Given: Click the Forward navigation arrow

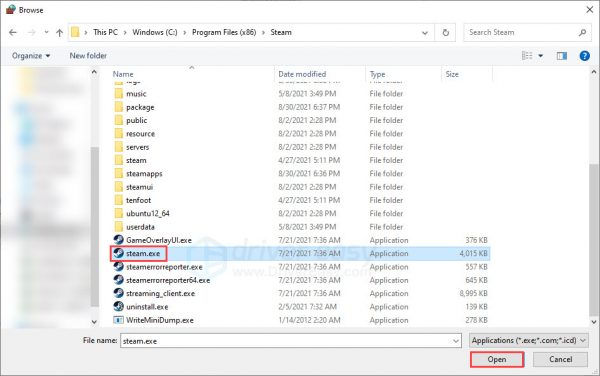Looking at the screenshot, I should [32, 33].
